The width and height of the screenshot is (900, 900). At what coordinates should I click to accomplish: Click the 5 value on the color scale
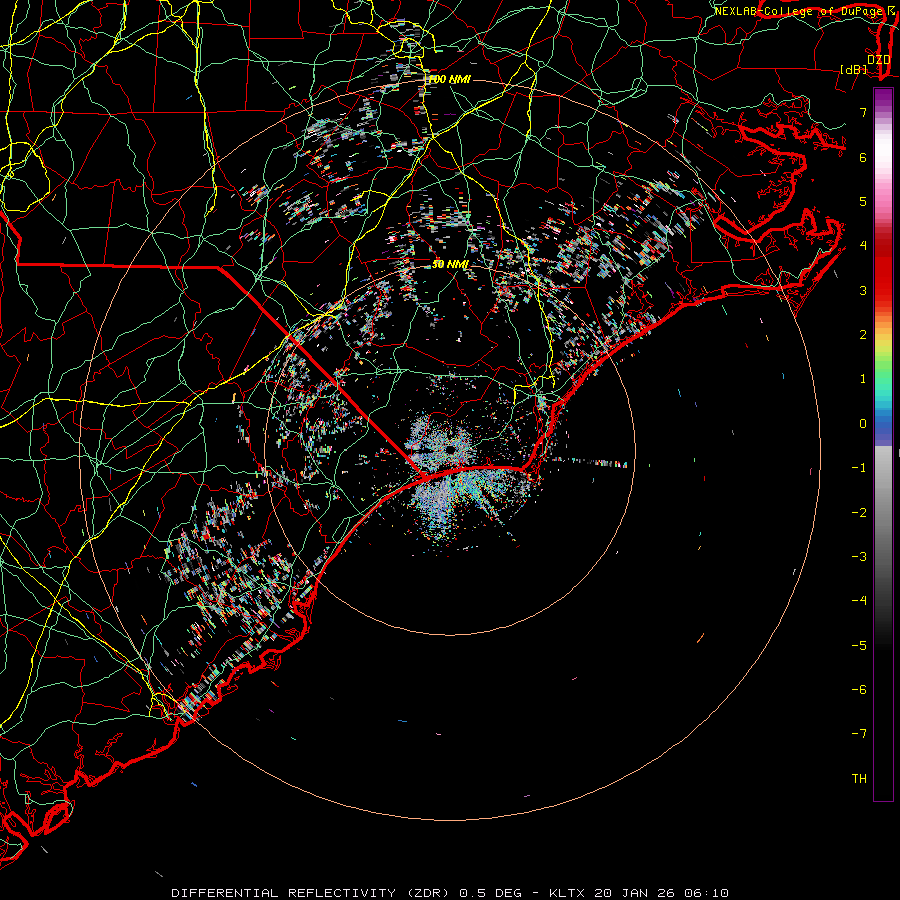pos(863,201)
